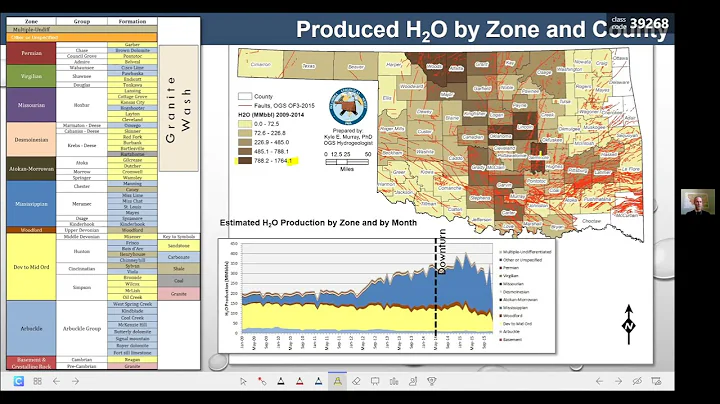Open the whiteboard tool icon

[375, 381]
